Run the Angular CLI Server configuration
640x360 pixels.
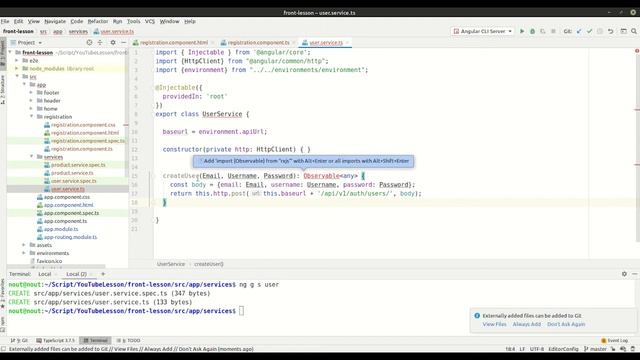[522, 31]
